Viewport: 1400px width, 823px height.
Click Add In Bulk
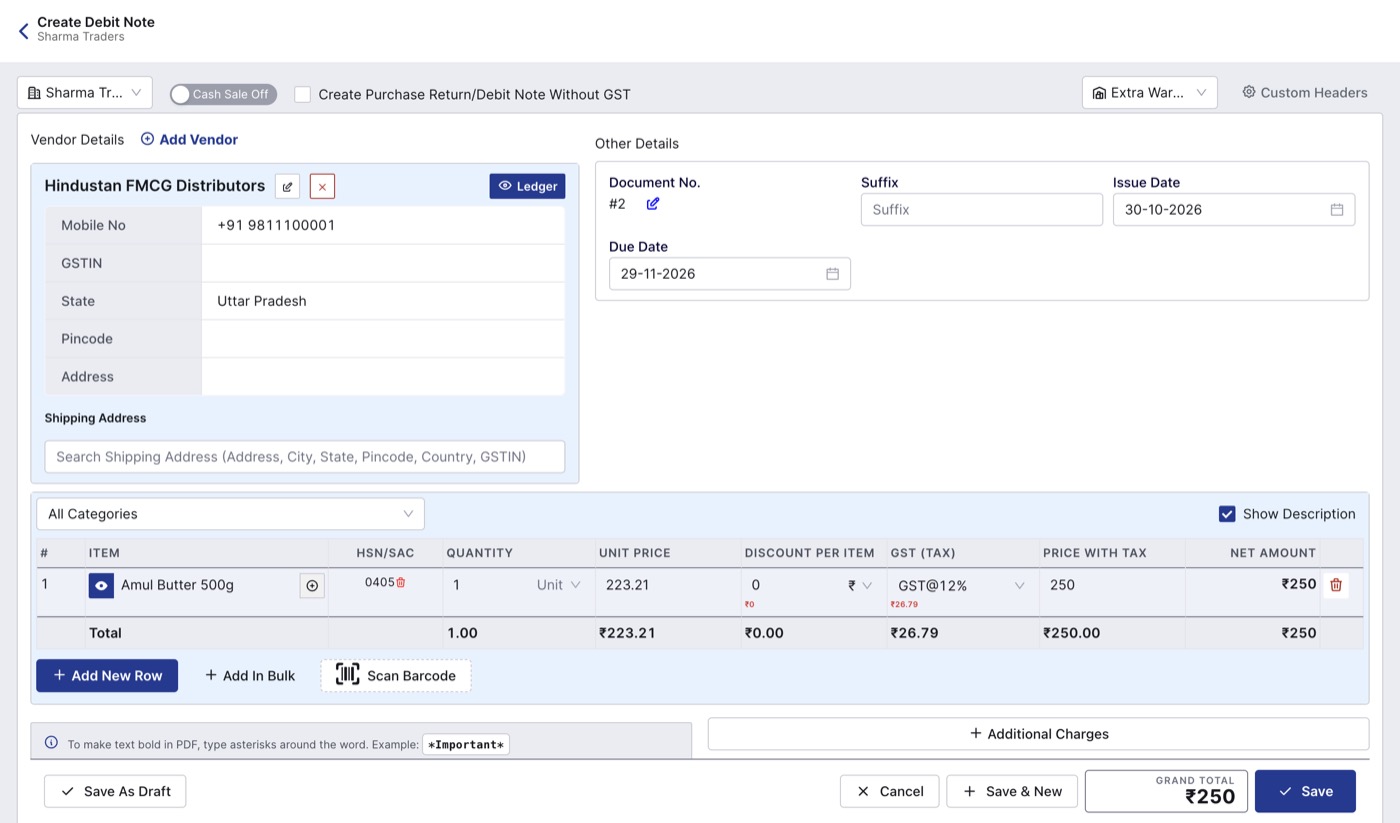(250, 676)
